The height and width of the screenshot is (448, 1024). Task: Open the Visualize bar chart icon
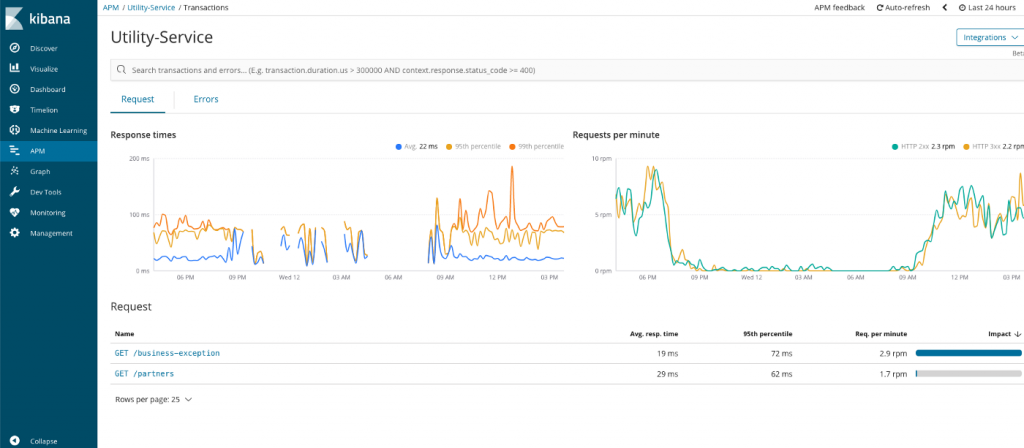[14, 69]
